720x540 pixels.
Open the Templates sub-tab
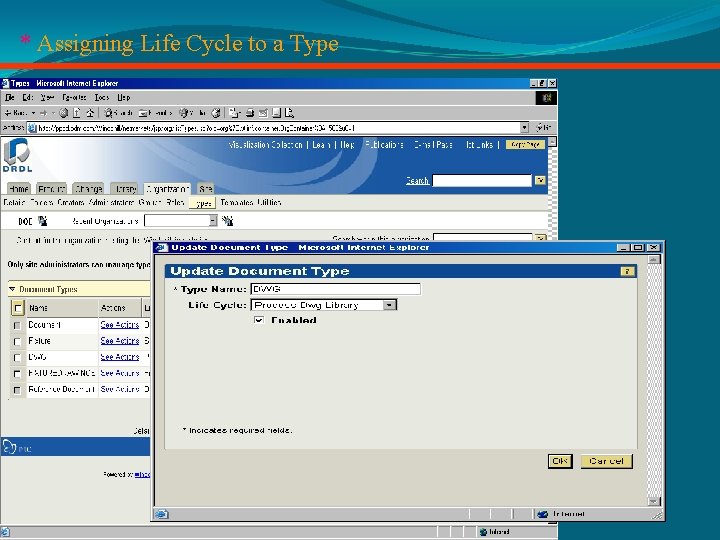[x=237, y=202]
